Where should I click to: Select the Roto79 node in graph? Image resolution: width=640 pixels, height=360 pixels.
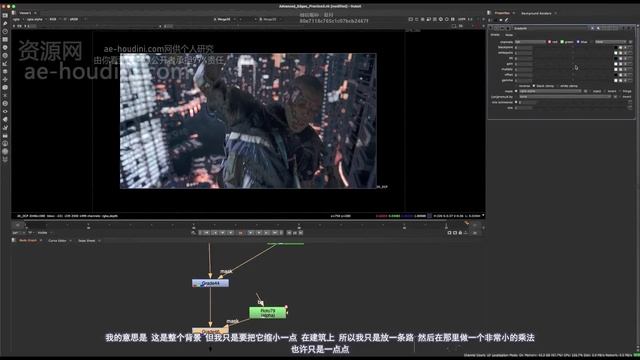(268, 313)
